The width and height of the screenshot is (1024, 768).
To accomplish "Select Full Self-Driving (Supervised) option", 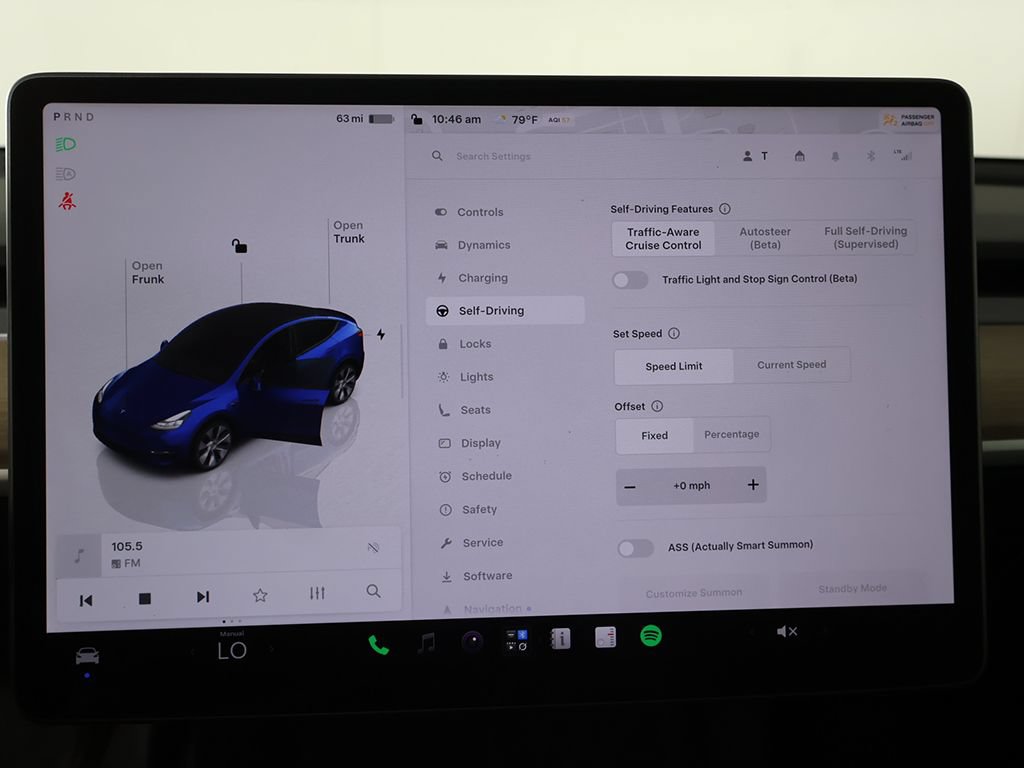I will pos(865,237).
